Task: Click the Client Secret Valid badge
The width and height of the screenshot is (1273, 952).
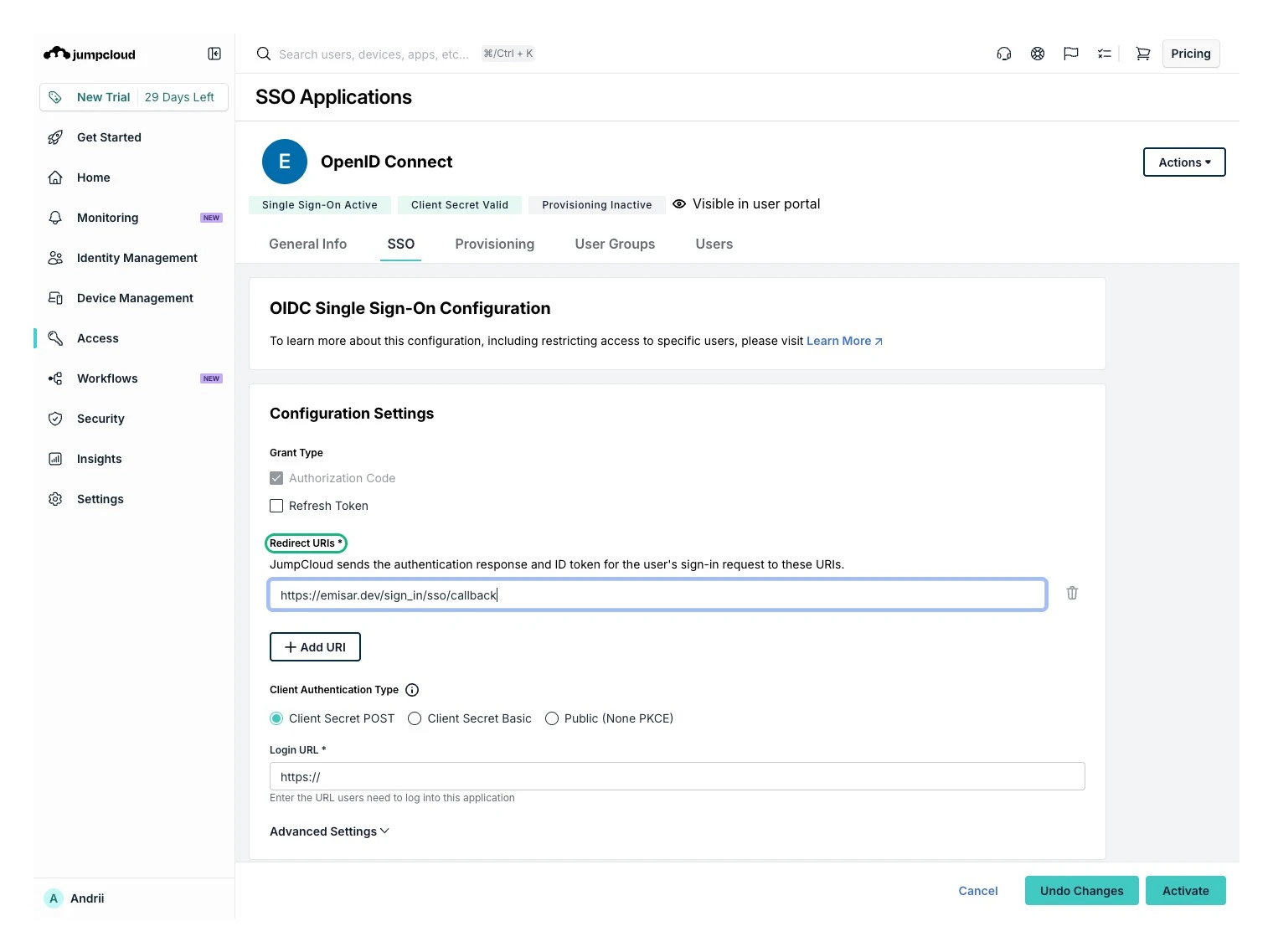Action: click(460, 205)
